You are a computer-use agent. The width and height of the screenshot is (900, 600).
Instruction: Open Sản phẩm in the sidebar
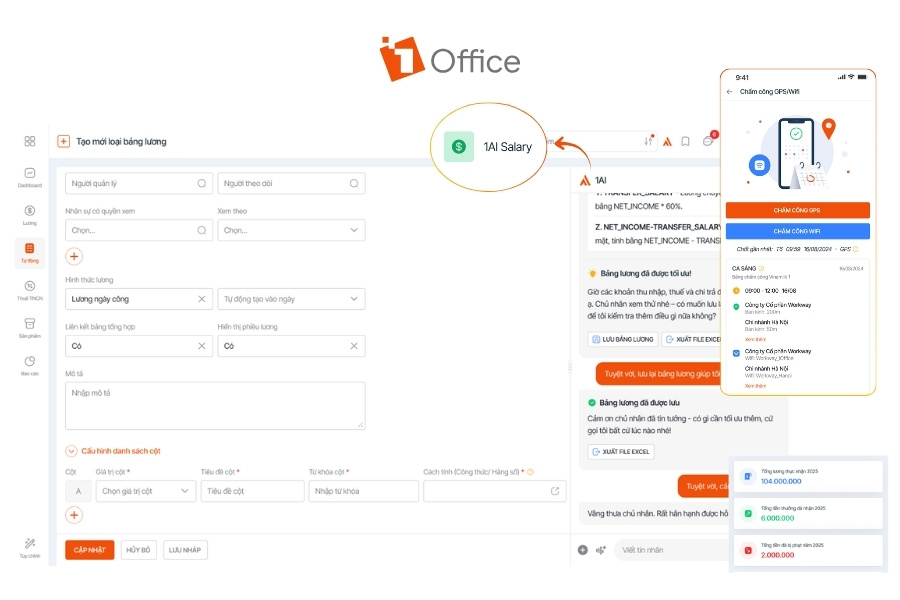click(x=30, y=328)
